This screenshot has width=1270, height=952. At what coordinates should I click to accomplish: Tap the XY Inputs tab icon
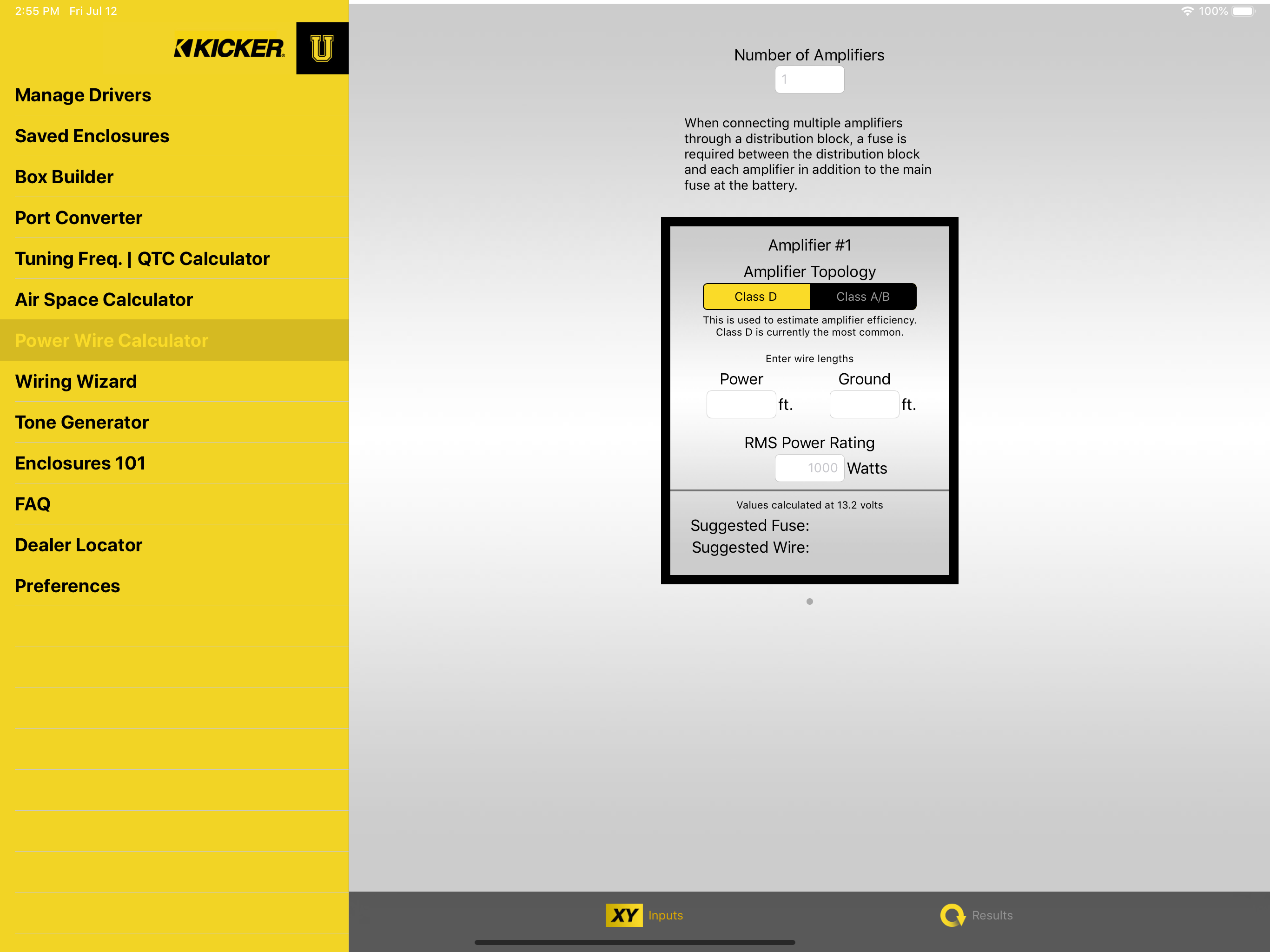click(x=623, y=915)
